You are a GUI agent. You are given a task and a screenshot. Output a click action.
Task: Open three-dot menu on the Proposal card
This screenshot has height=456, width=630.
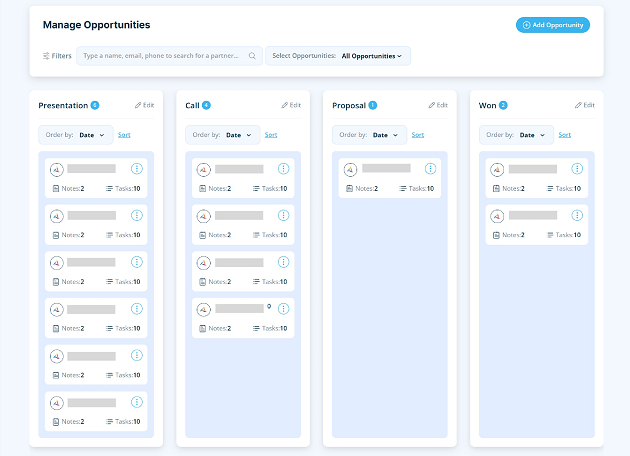click(x=430, y=169)
